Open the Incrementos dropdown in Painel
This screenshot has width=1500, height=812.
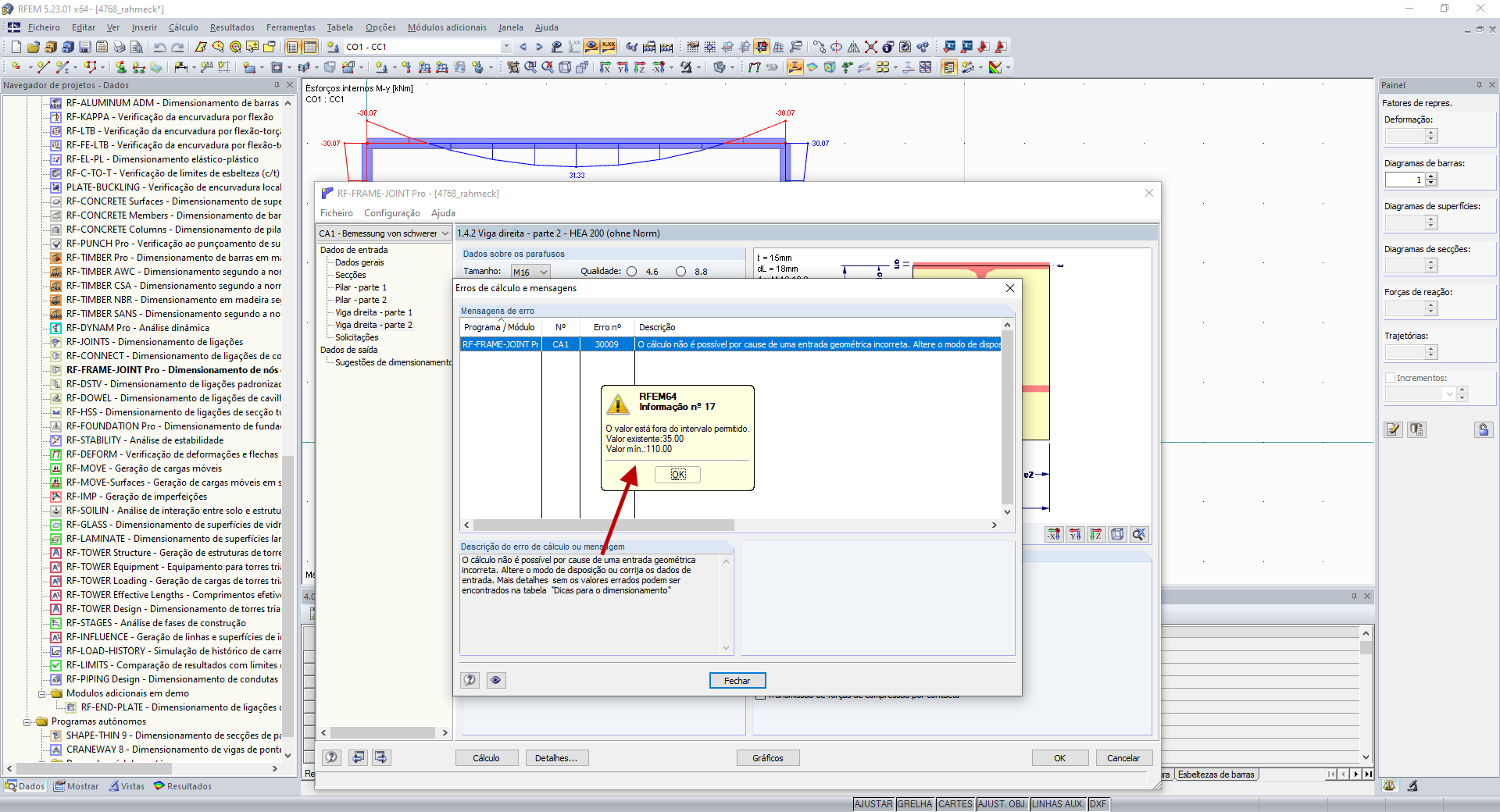pos(1450,394)
